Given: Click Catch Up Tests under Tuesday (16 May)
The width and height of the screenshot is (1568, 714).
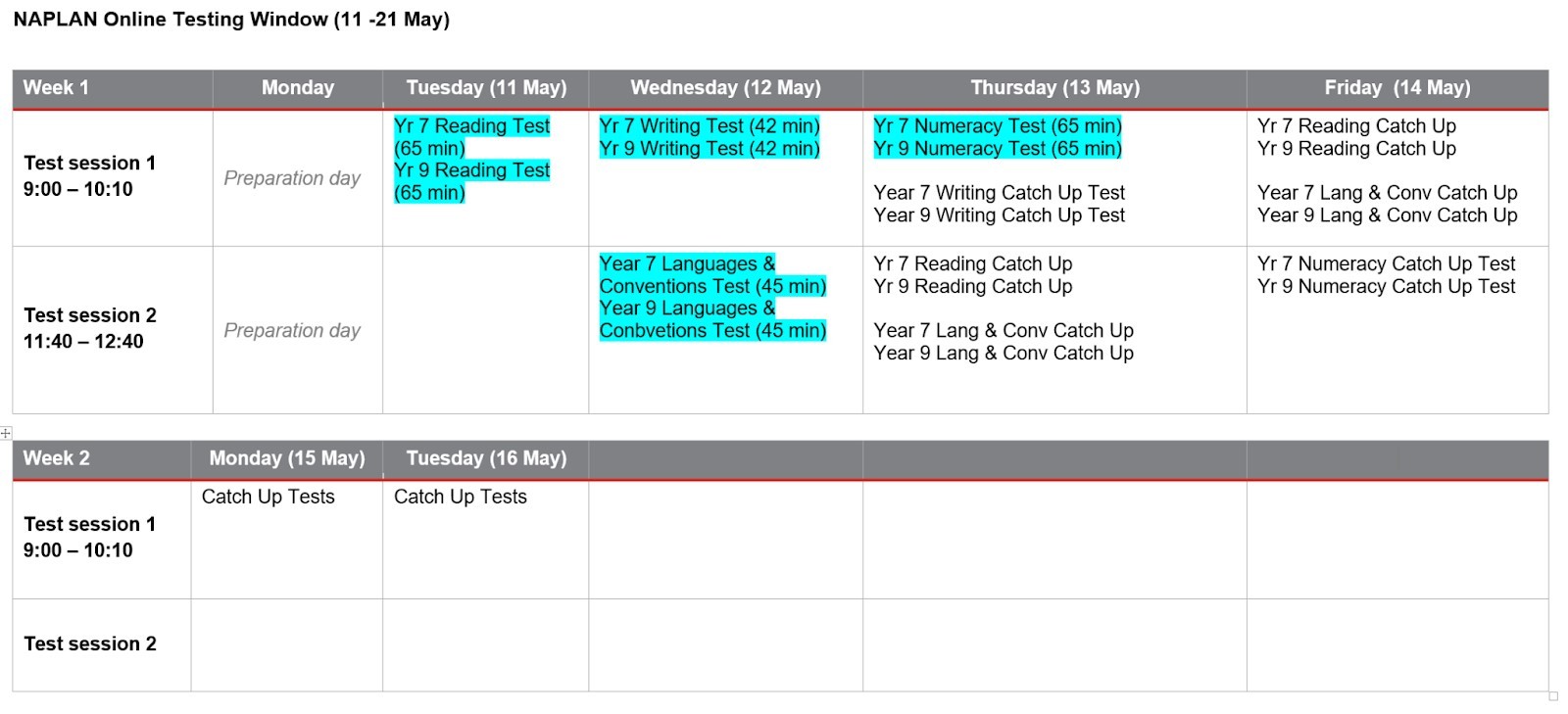Looking at the screenshot, I should point(460,497).
